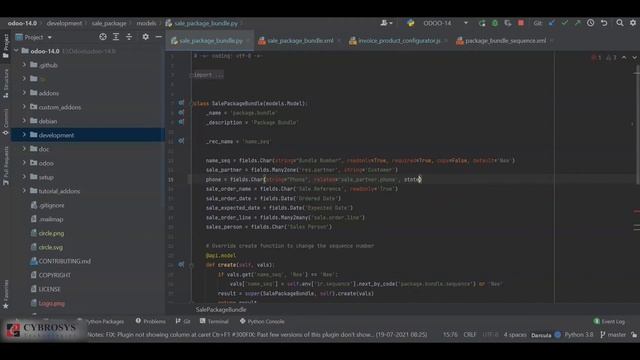
Task: Open IDE settings gear in top toolbar
Action: click(633, 23)
